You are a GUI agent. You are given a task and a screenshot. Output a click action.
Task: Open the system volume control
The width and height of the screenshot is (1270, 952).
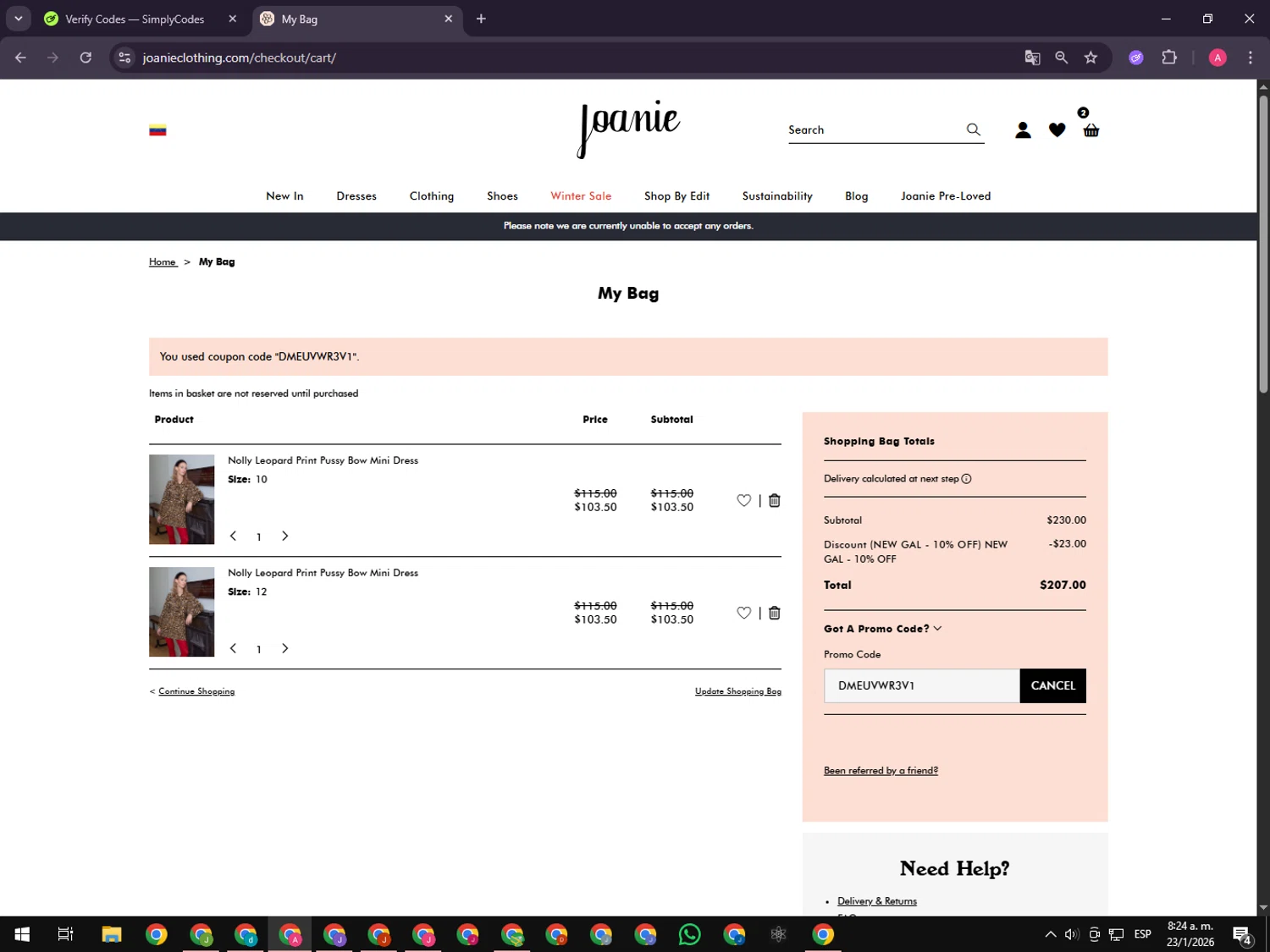pyautogui.click(x=1071, y=934)
